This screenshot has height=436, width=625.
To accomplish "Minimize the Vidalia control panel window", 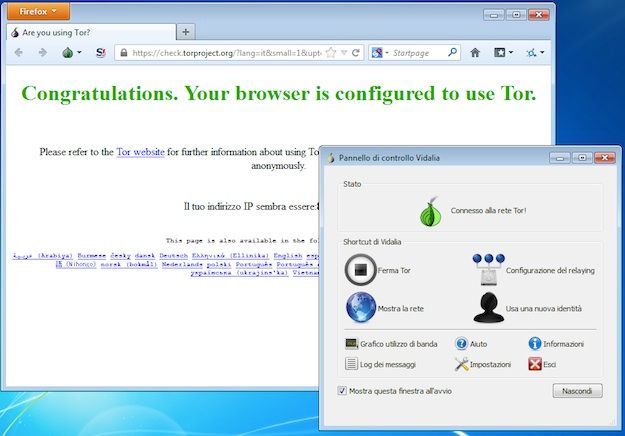I will pos(560,158).
